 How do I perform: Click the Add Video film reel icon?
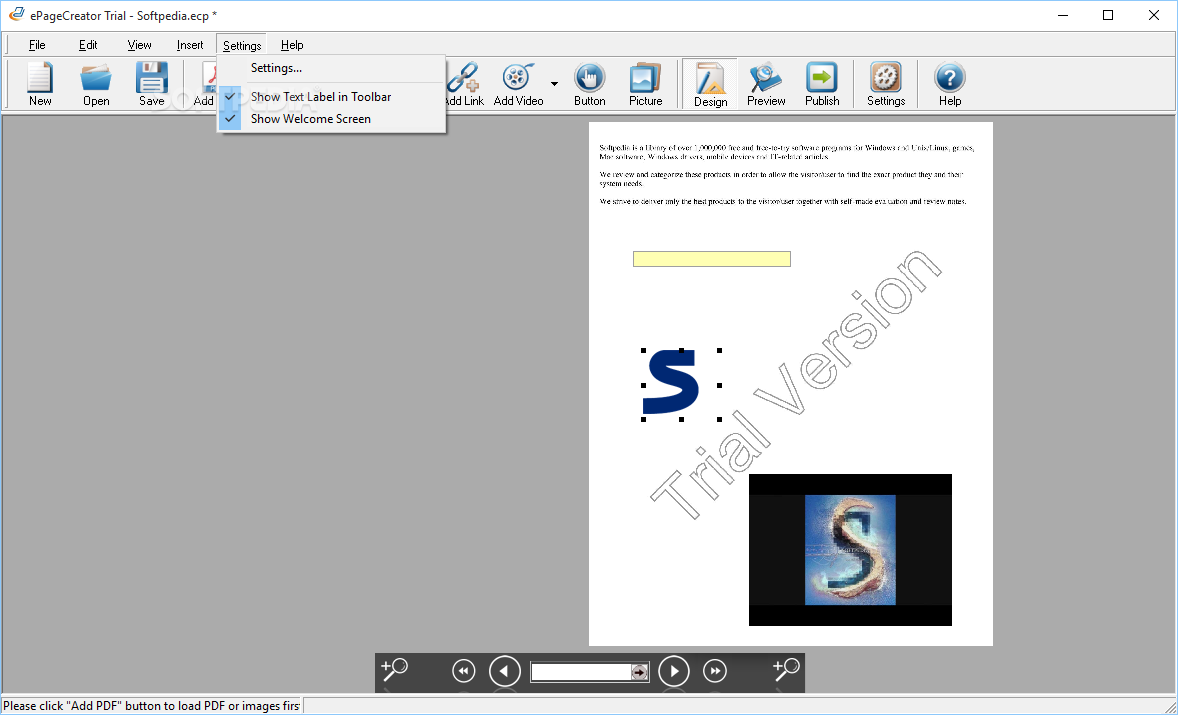(518, 84)
